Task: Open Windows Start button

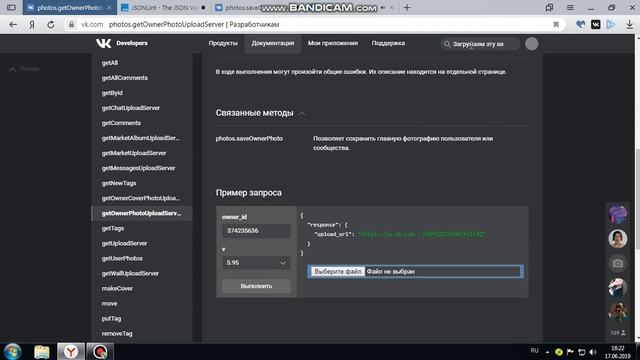Action: [13, 351]
